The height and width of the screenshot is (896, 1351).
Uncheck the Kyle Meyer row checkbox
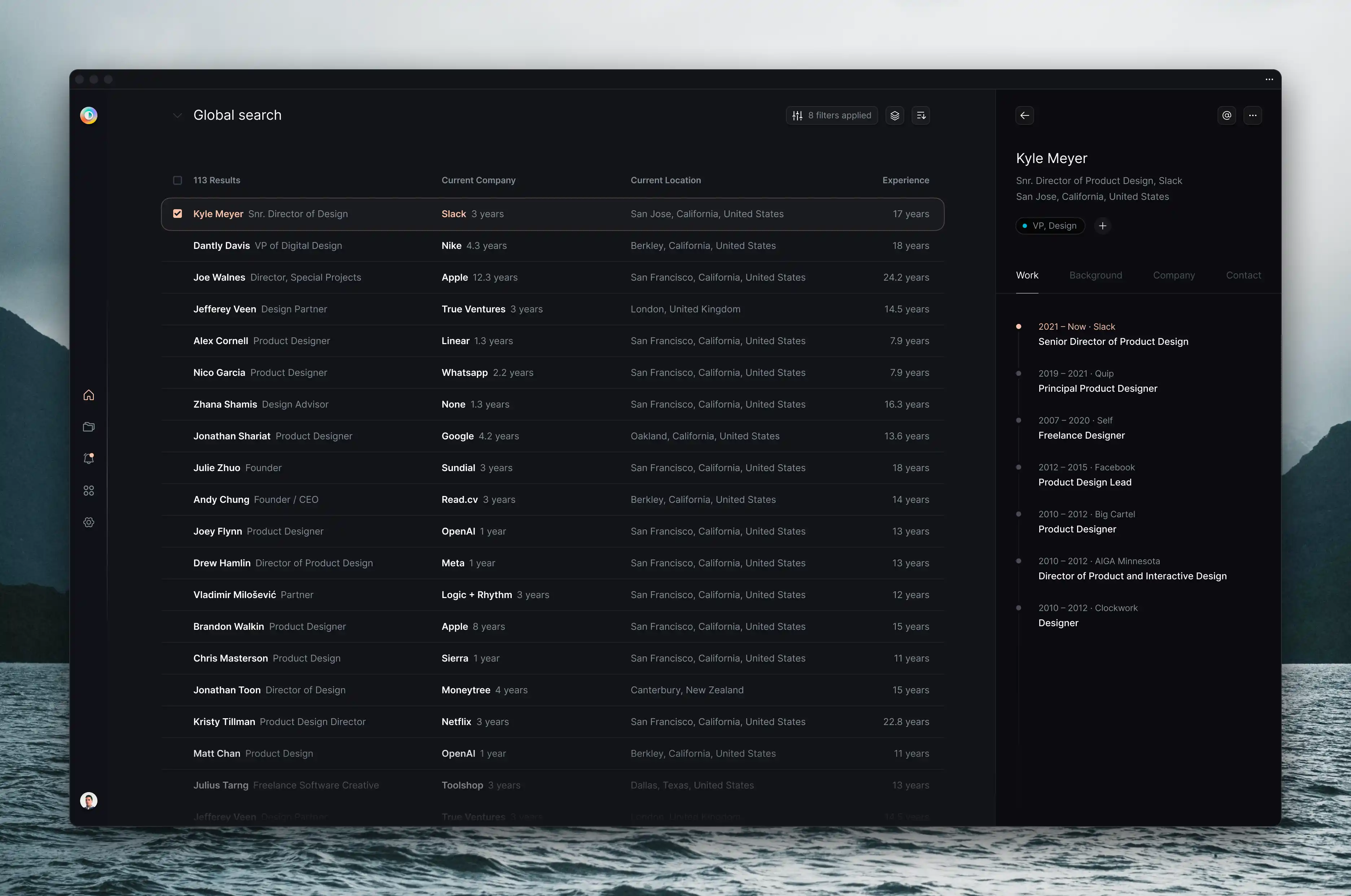click(x=178, y=214)
